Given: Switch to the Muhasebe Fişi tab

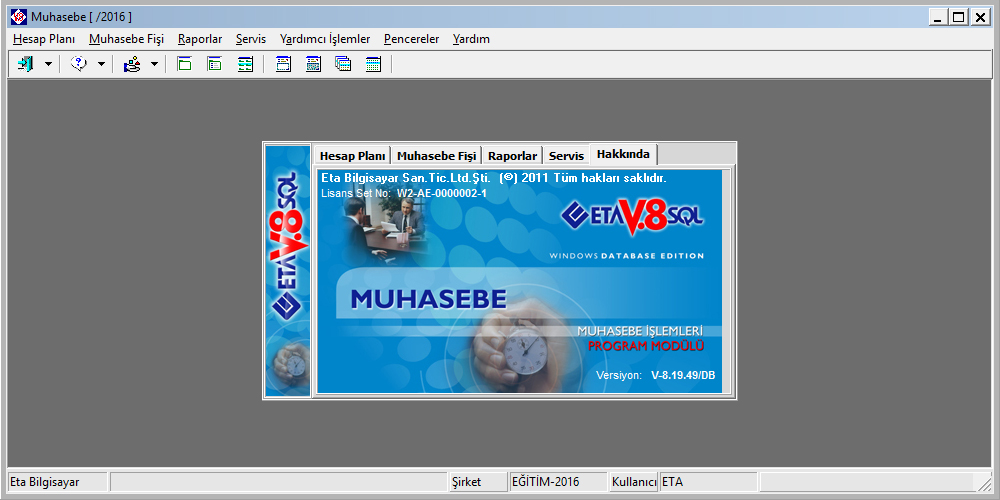Looking at the screenshot, I should tap(436, 156).
